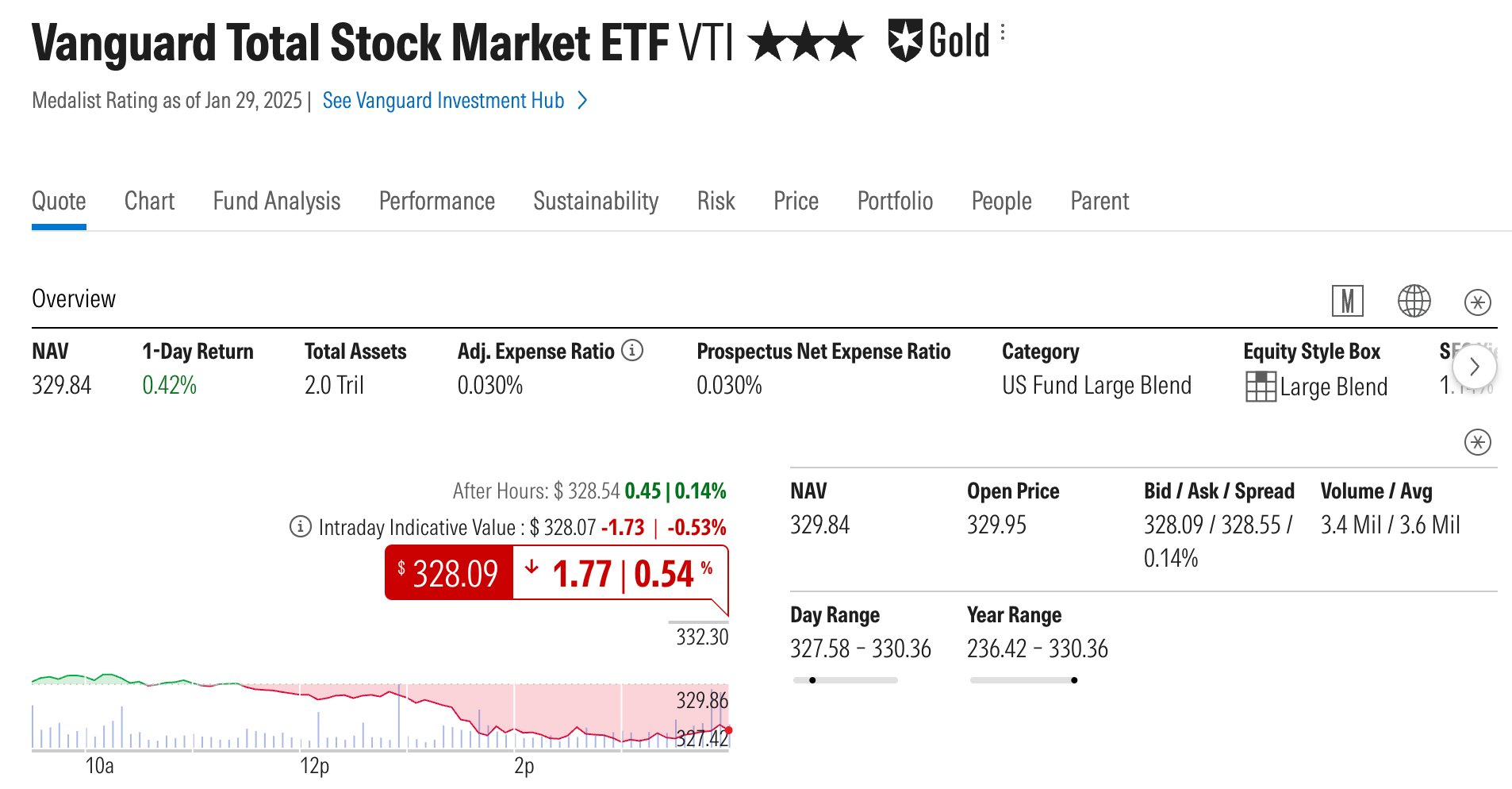Open info icon next to Adj. Expense Ratio
Viewport: 1512px width, 789px height.
click(632, 350)
